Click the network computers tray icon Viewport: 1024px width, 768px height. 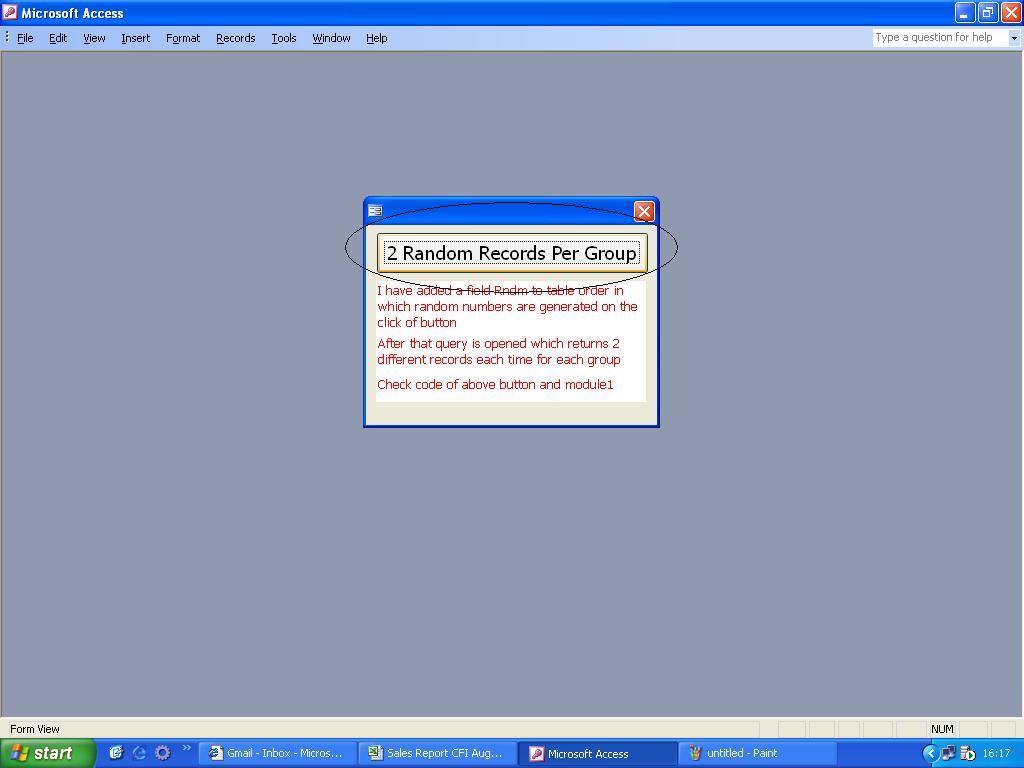coord(949,754)
